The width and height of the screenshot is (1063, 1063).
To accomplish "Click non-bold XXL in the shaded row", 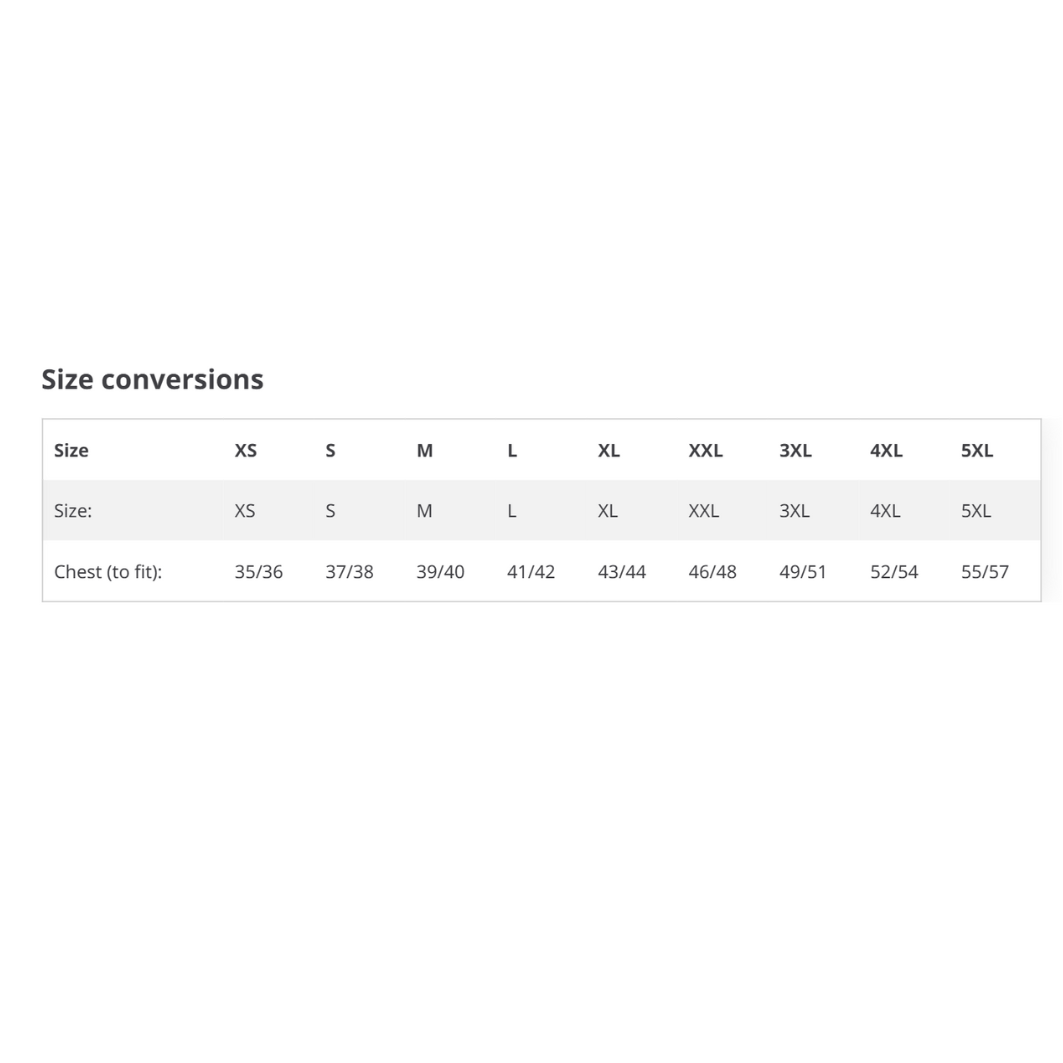I will pos(704,511).
